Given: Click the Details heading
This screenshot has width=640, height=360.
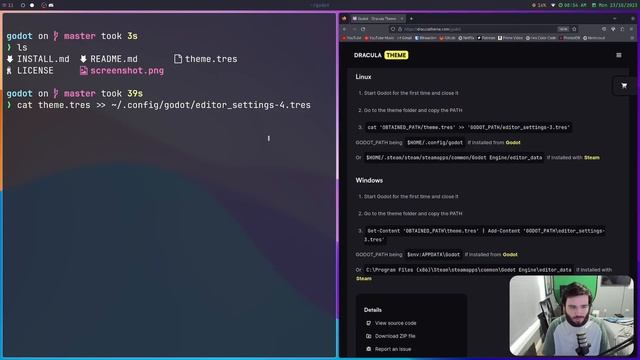Looking at the screenshot, I should point(373,310).
